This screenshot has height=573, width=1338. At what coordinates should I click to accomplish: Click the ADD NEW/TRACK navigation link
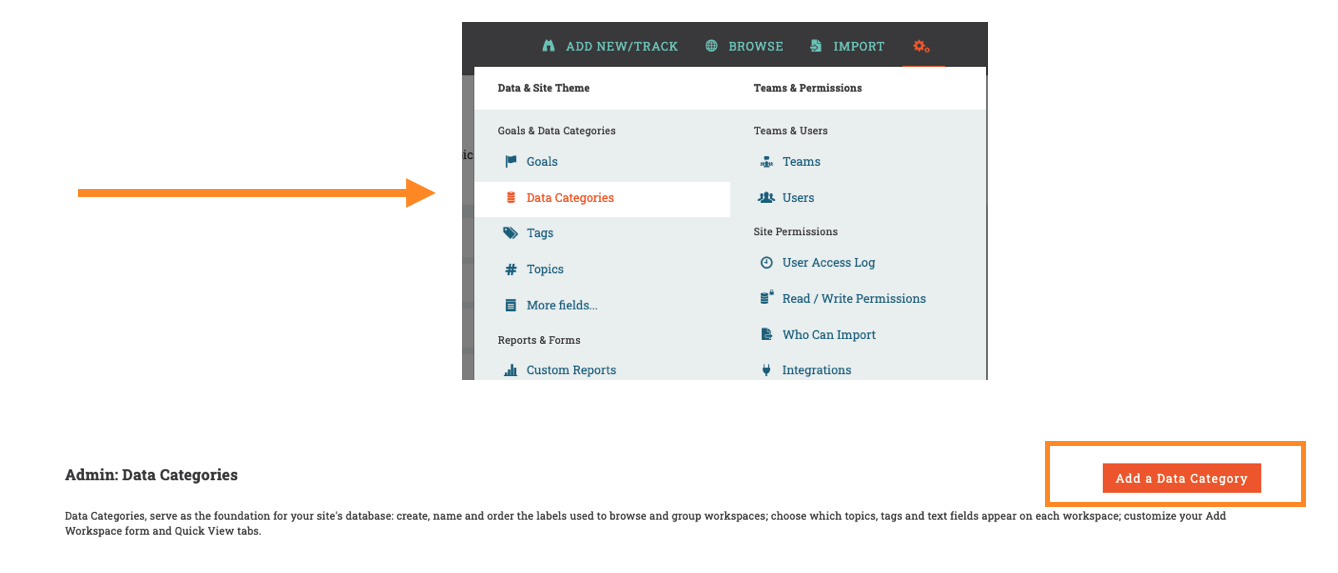(x=621, y=46)
